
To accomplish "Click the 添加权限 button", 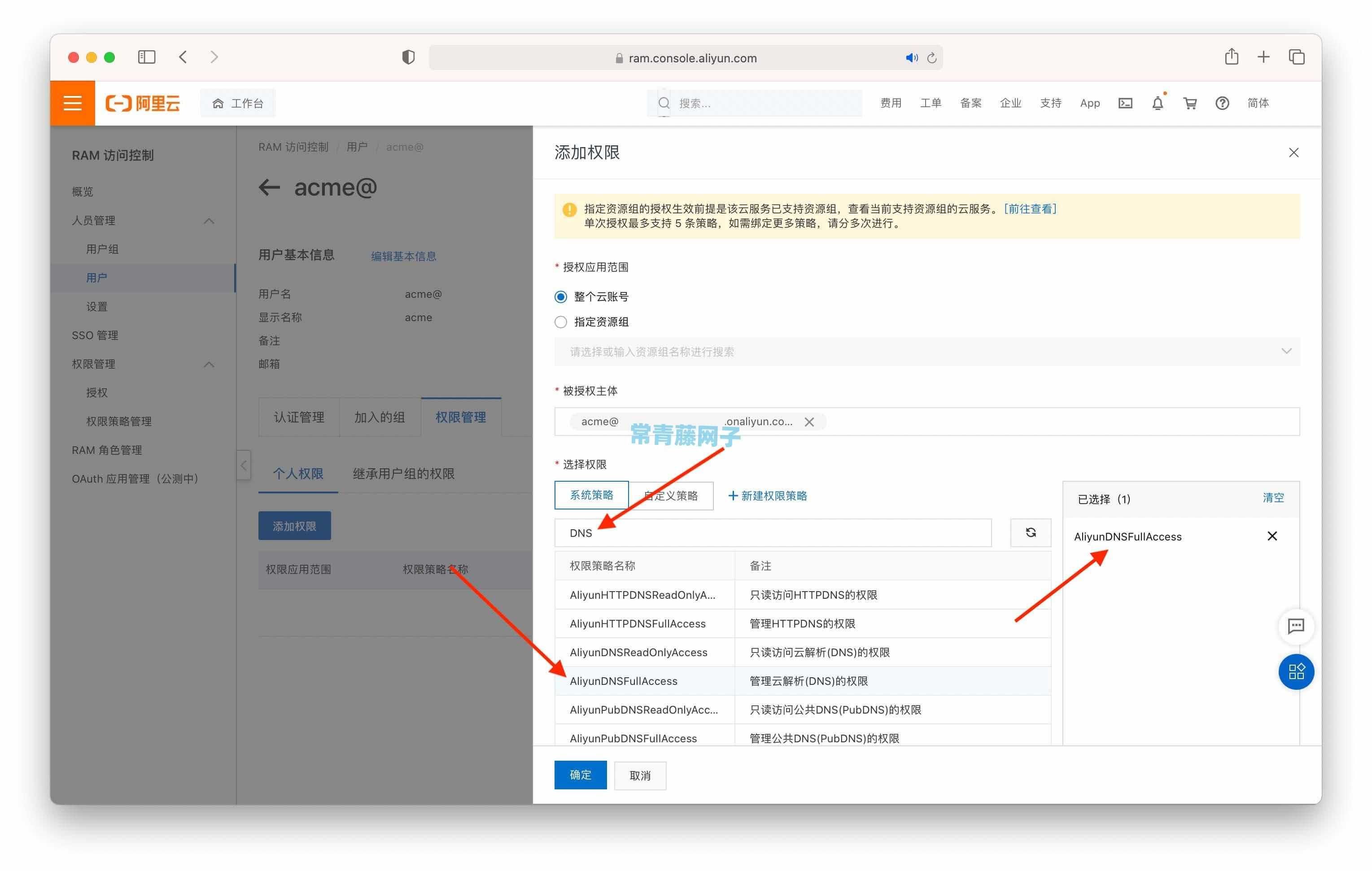I will pyautogui.click(x=294, y=526).
